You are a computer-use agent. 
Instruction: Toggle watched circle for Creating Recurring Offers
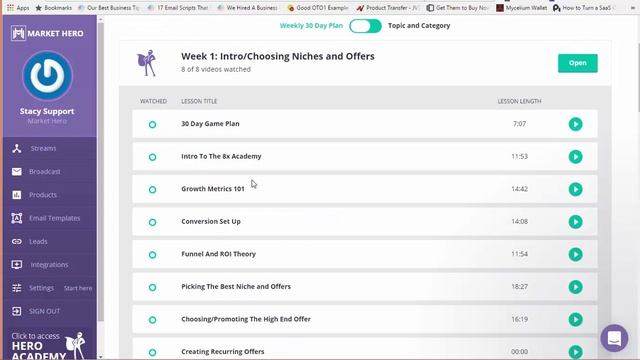coord(152,352)
